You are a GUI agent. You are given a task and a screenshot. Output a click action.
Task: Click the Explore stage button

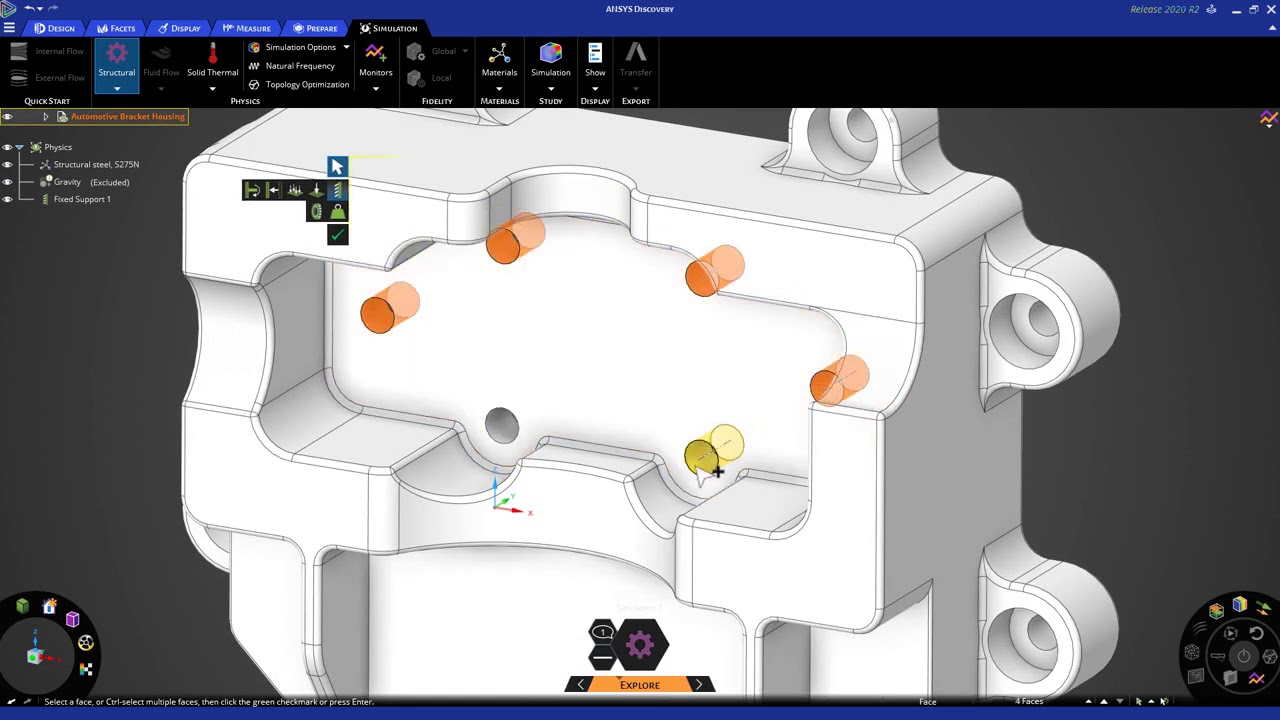pos(640,685)
